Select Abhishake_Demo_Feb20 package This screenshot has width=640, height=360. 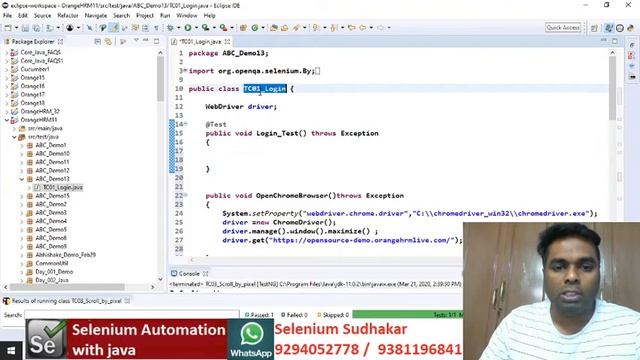[x=65, y=255]
